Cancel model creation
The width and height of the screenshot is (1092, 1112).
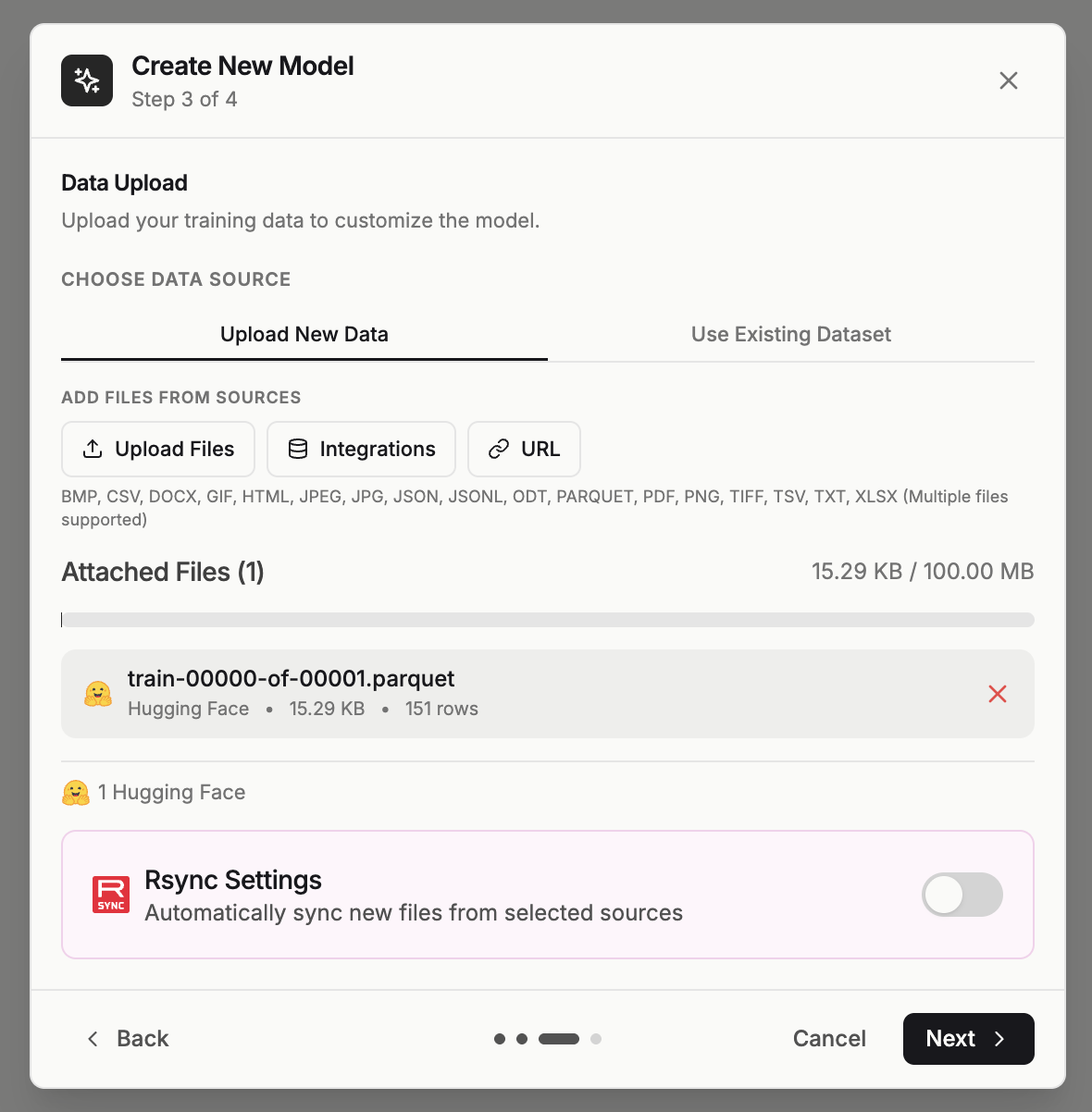[829, 1039]
